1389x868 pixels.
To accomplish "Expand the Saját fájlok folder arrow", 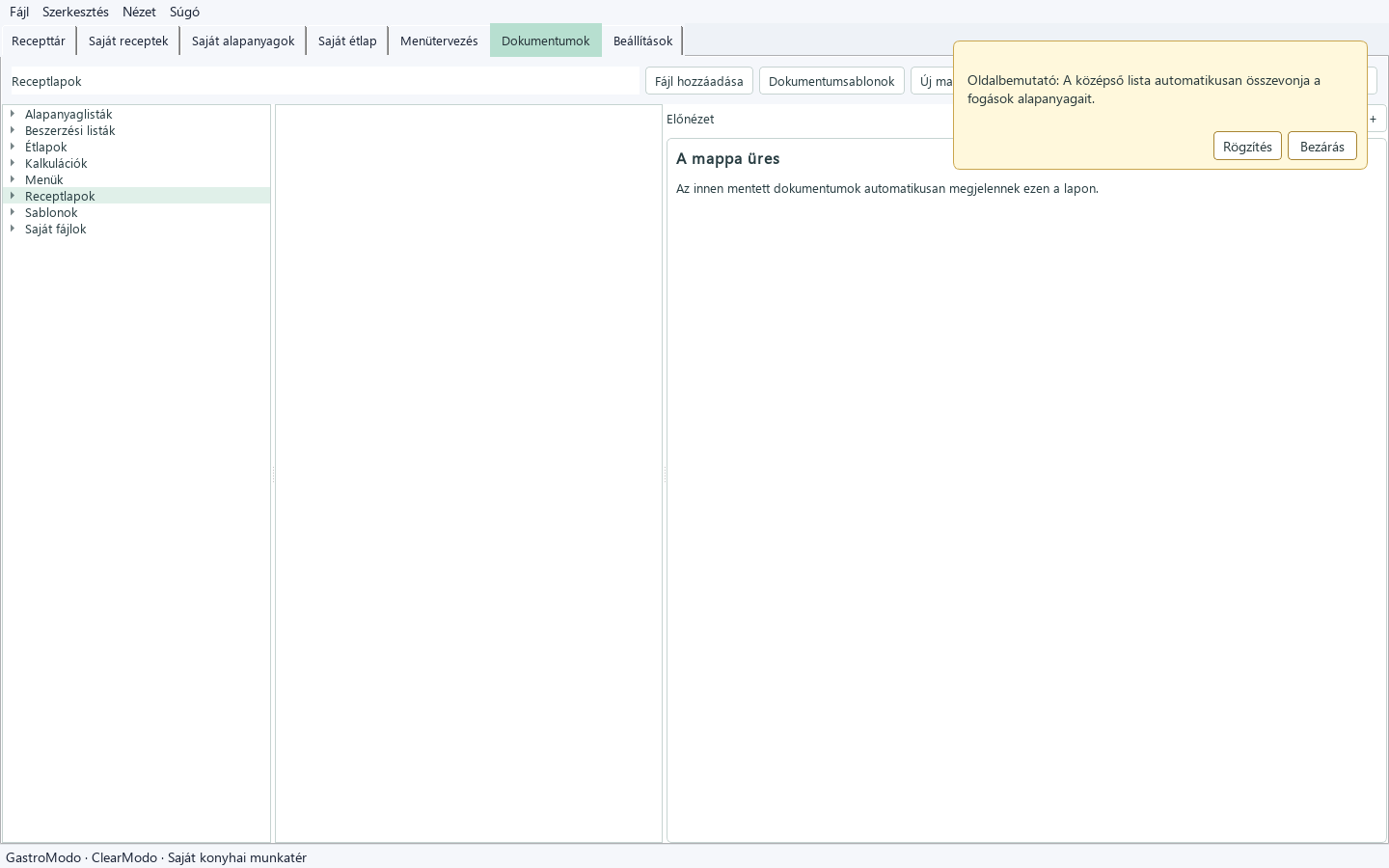I will coord(13,229).
